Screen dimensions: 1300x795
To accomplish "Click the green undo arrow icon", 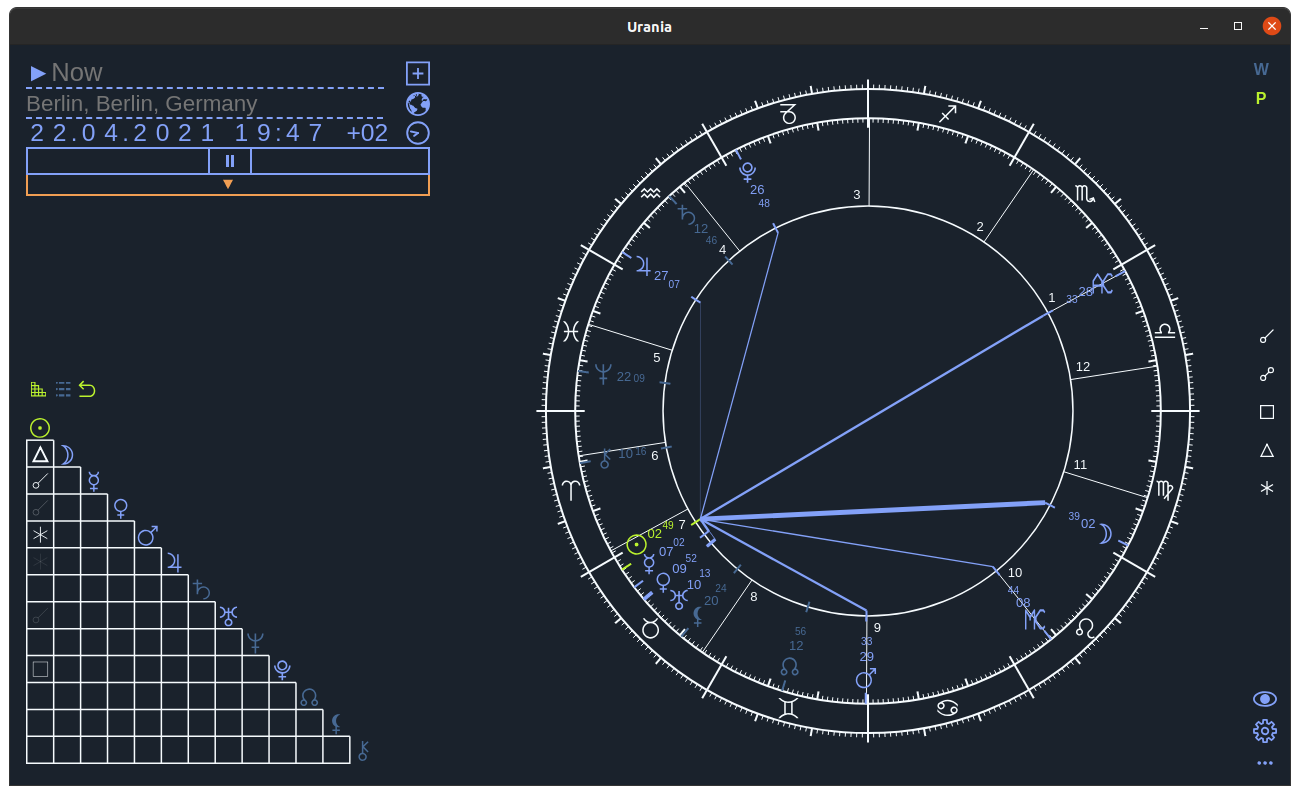I will (87, 389).
